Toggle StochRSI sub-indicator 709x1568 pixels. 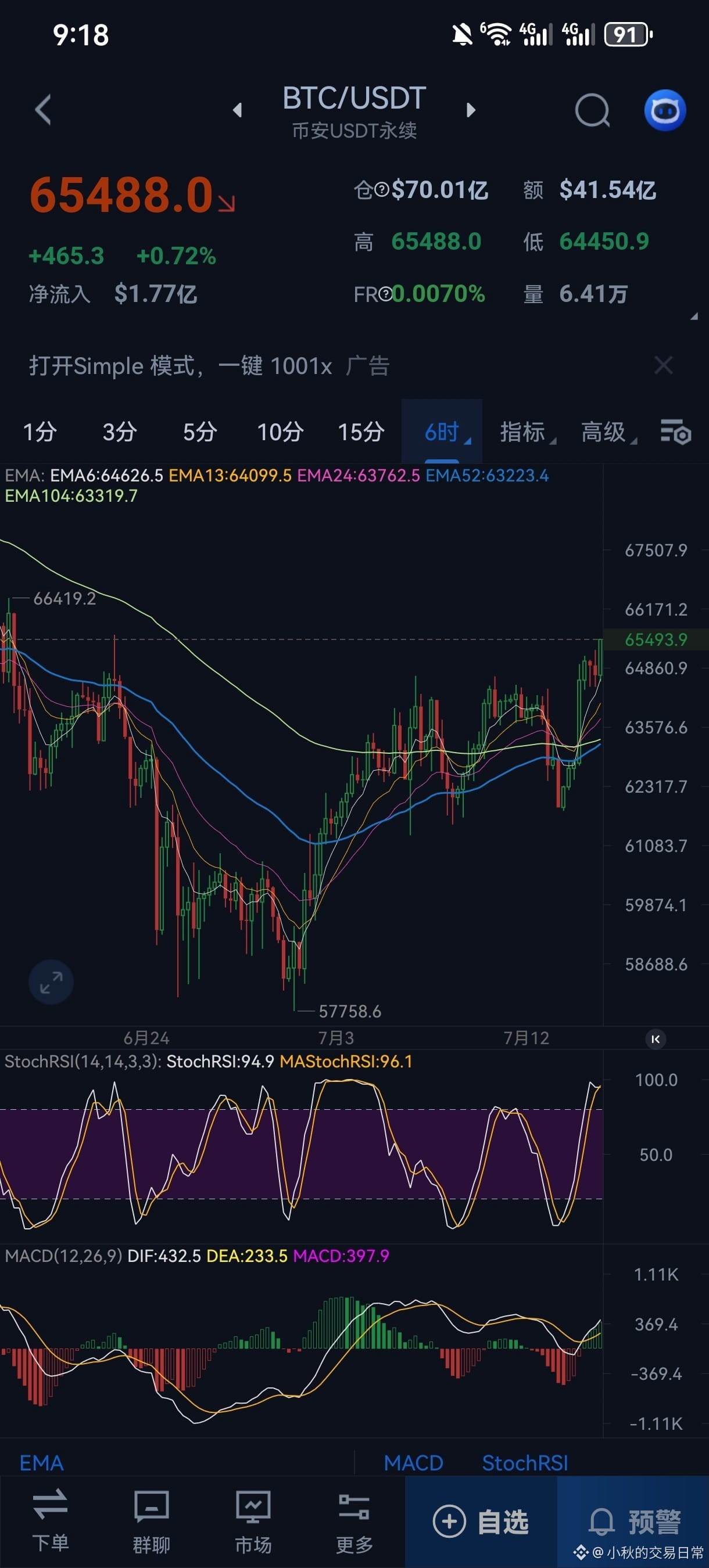click(x=524, y=1463)
